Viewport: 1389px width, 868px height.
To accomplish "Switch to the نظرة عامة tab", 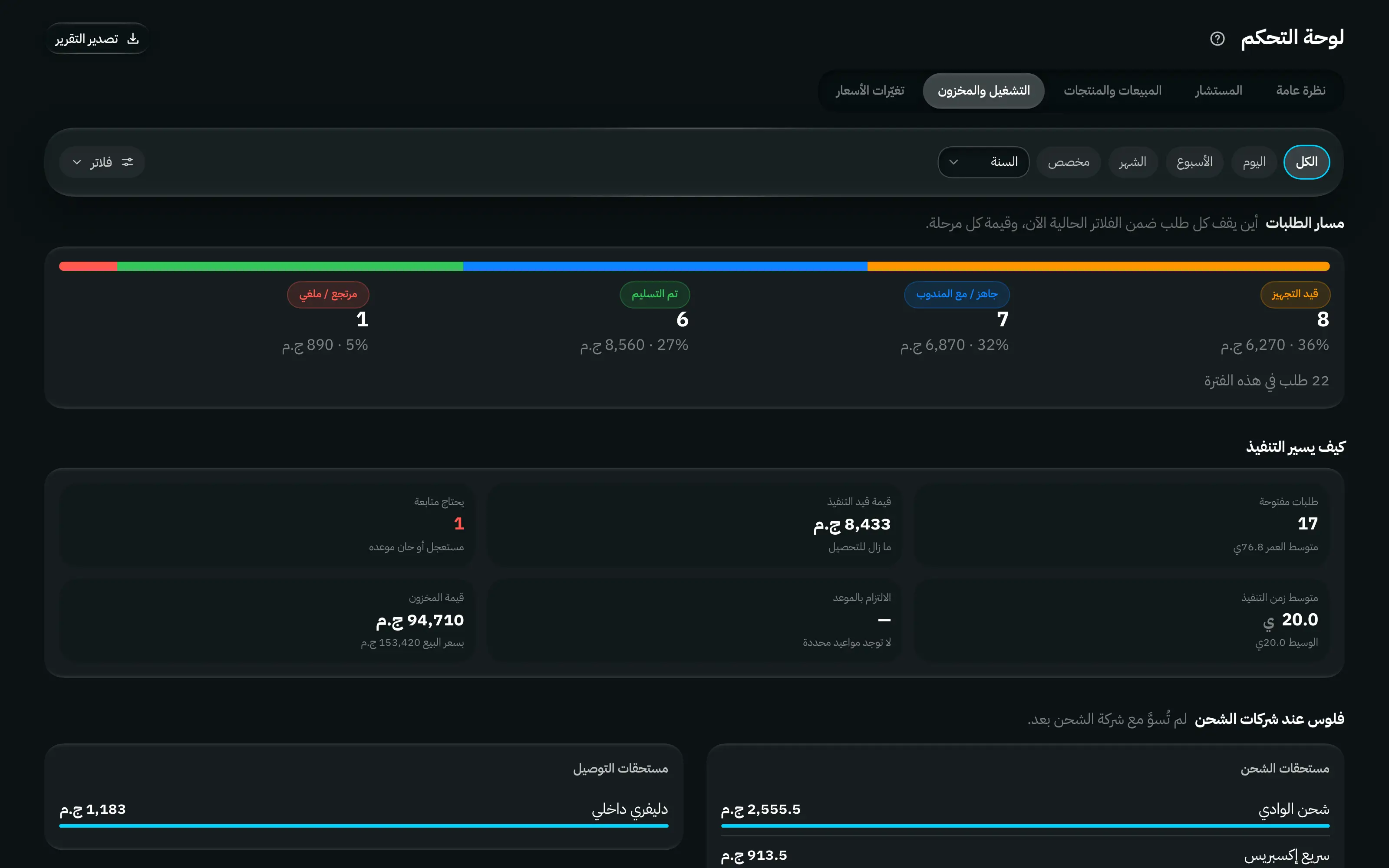I will [x=1300, y=91].
